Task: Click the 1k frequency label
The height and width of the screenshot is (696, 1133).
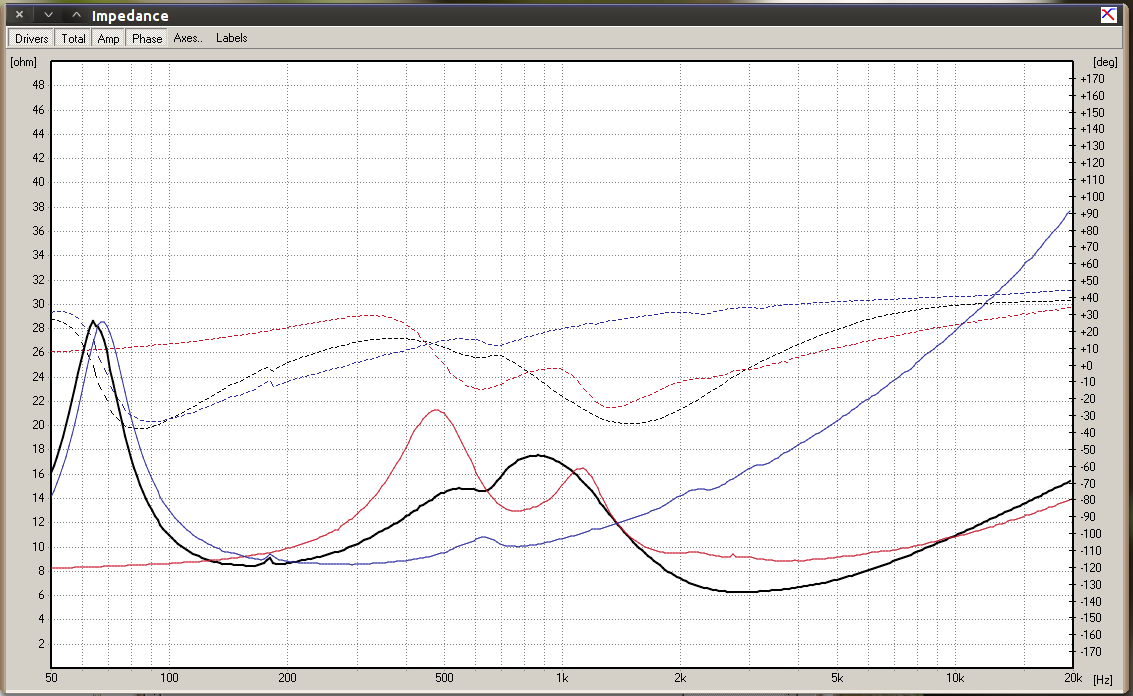Action: click(562, 678)
